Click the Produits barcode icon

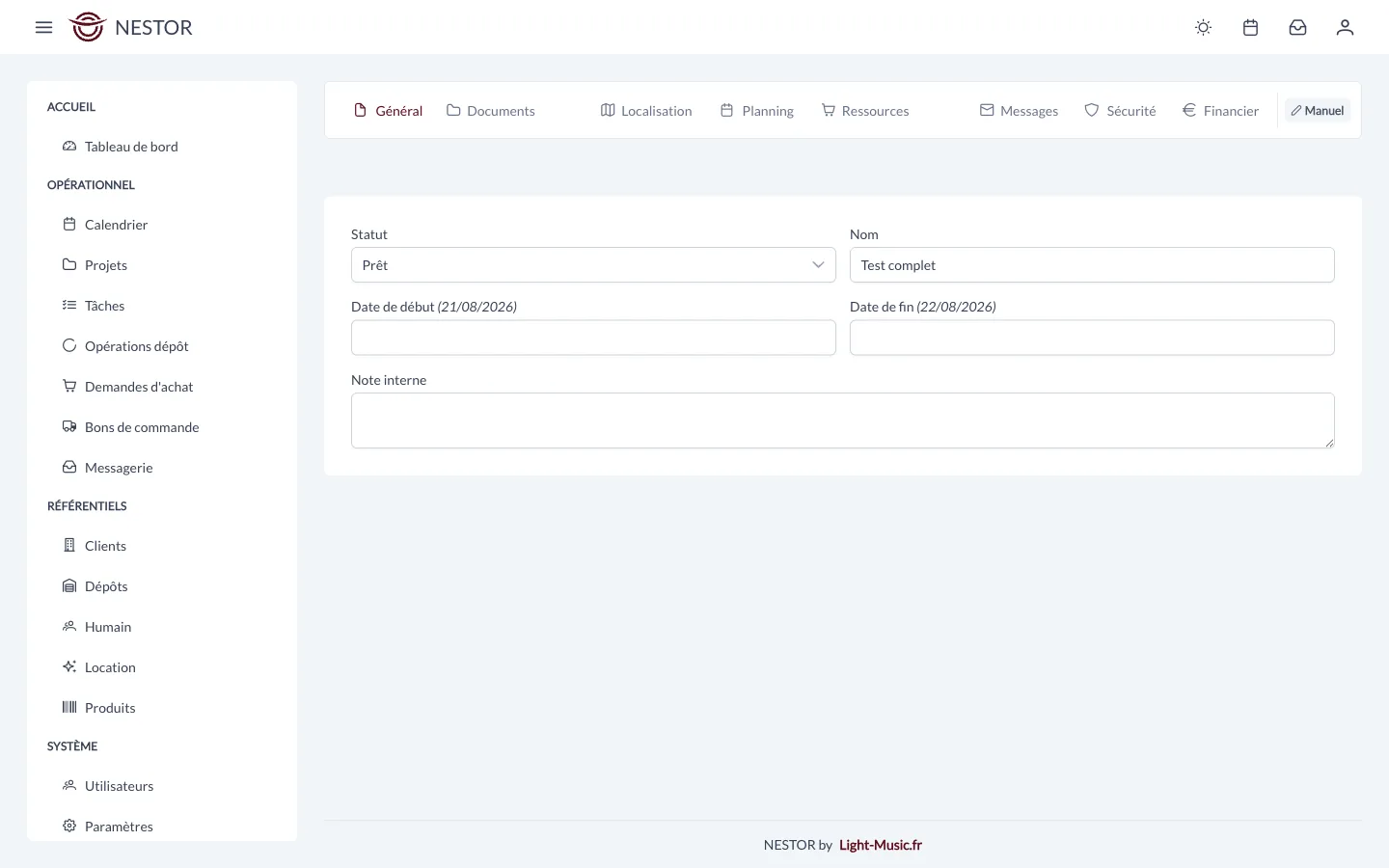tap(69, 707)
